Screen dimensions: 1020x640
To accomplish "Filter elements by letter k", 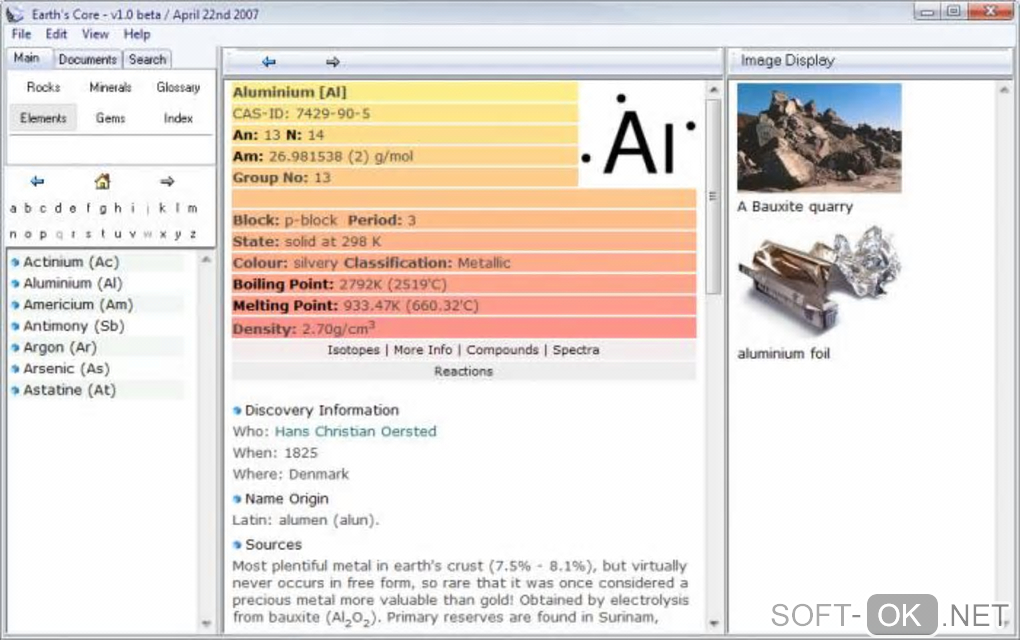I will (x=162, y=208).
